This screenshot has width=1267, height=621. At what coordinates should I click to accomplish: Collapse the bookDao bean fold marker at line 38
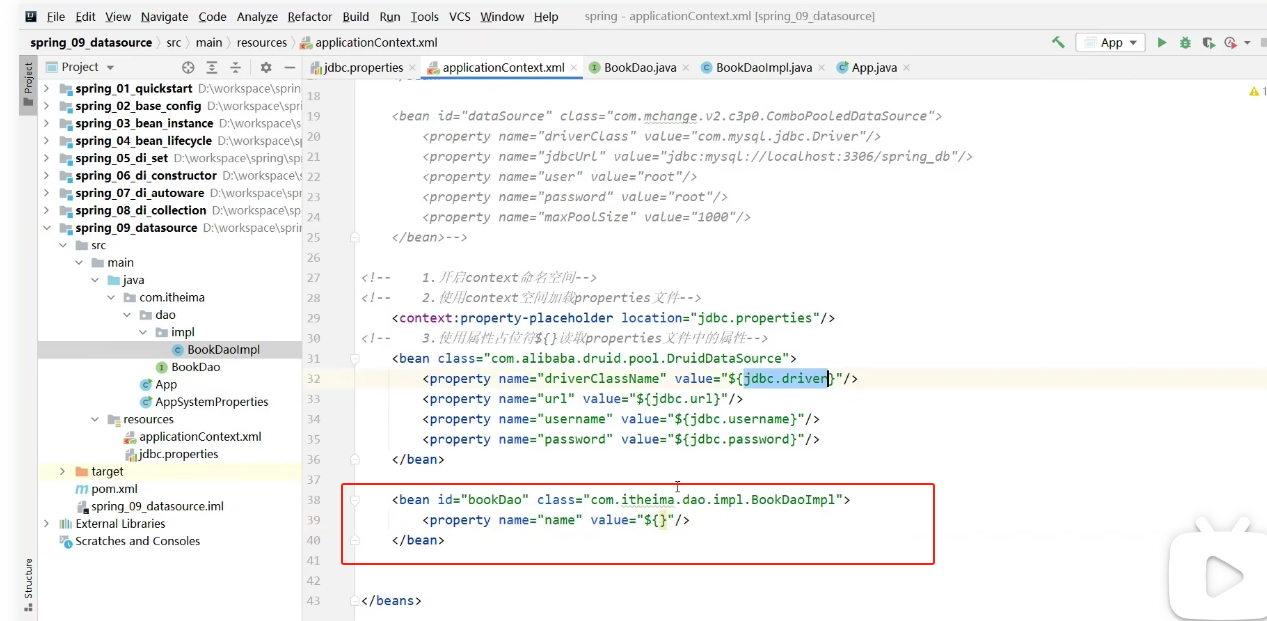click(x=355, y=499)
